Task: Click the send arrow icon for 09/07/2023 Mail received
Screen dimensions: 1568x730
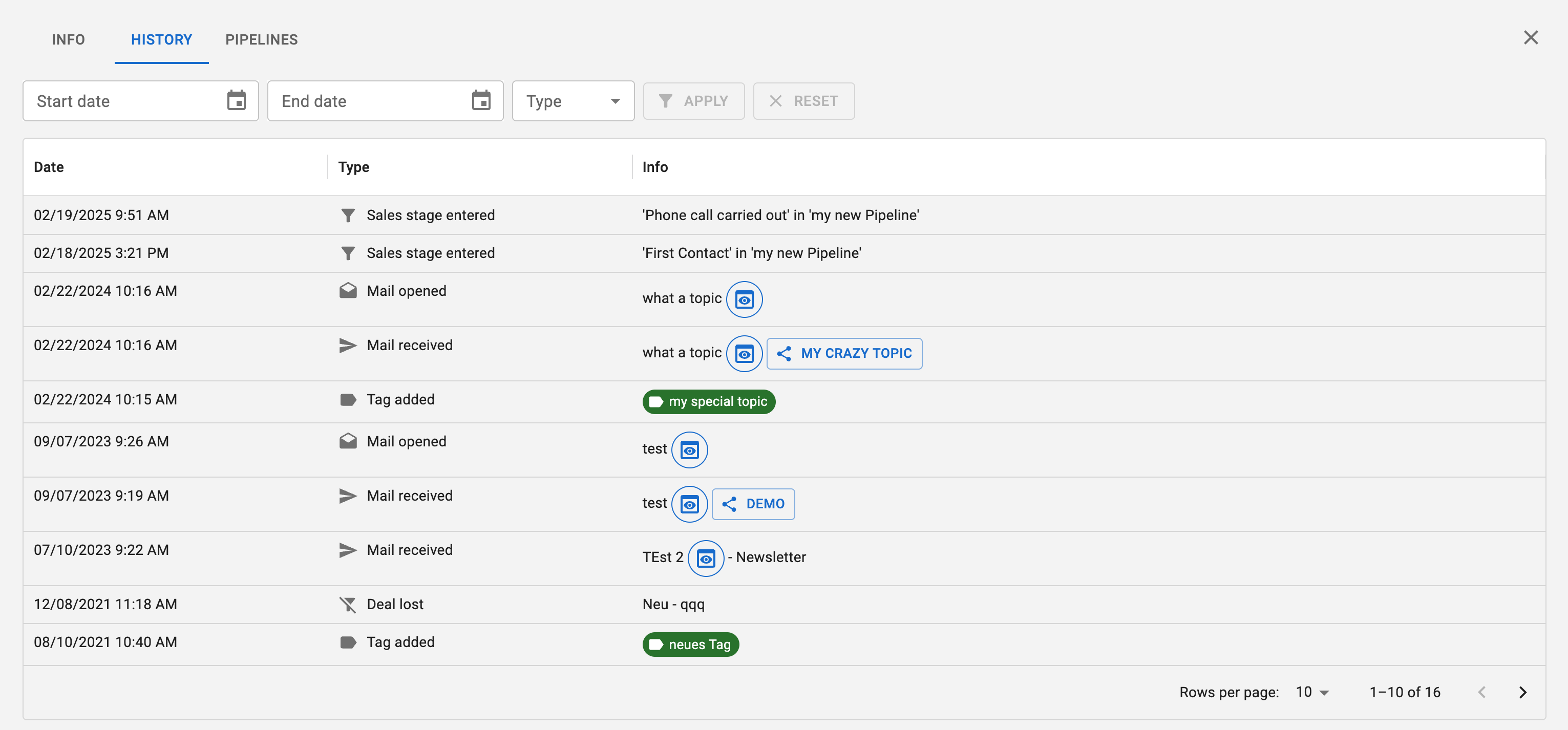Action: point(348,496)
